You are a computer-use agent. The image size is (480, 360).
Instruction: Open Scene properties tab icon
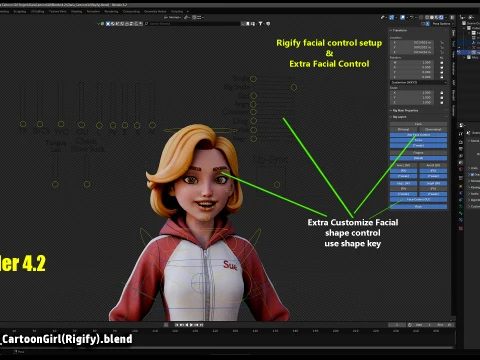click(x=461, y=162)
